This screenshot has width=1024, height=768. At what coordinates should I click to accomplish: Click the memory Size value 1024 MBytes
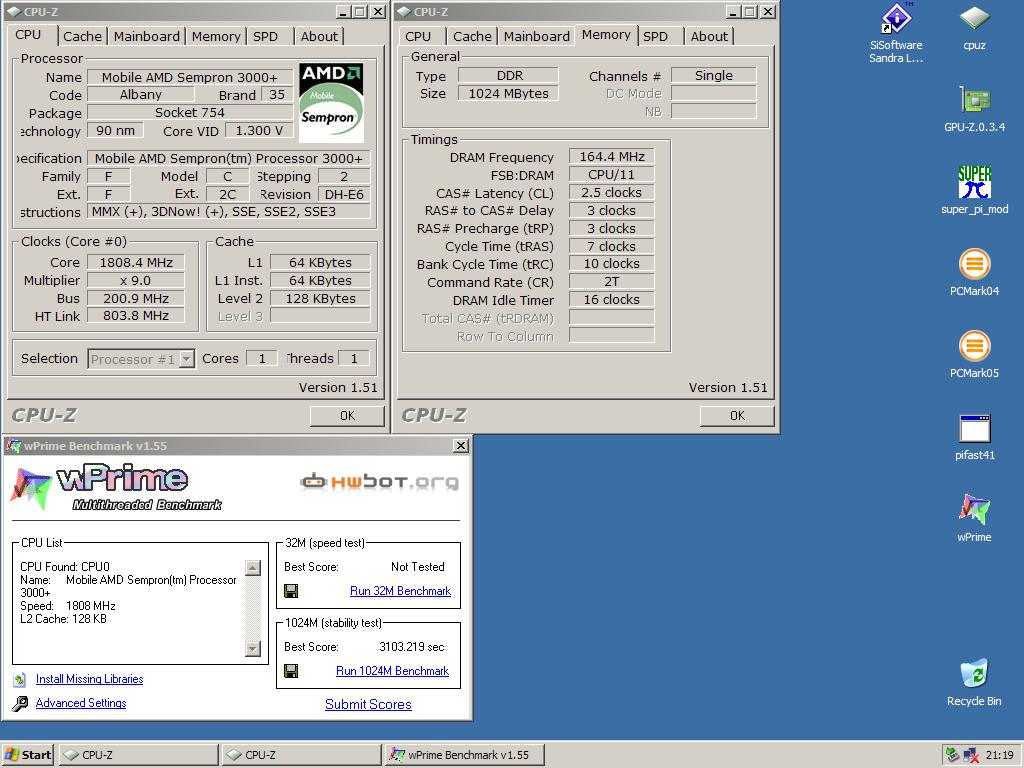[x=508, y=93]
